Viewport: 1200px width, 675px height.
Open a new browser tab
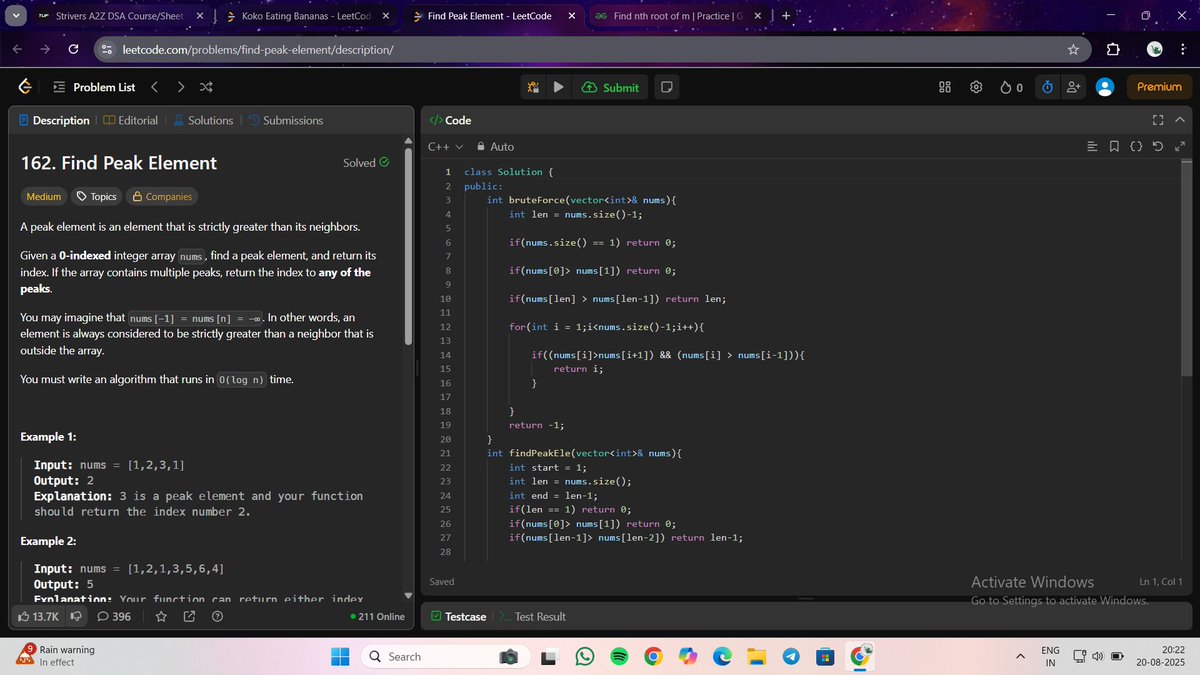tap(786, 16)
